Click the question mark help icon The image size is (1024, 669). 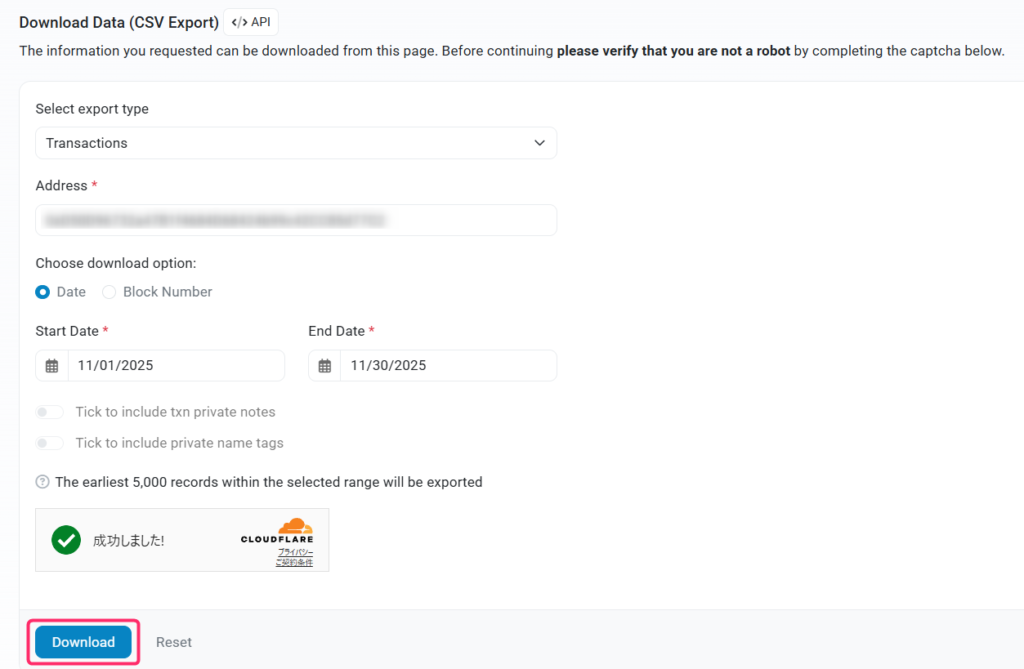pyautogui.click(x=42, y=482)
